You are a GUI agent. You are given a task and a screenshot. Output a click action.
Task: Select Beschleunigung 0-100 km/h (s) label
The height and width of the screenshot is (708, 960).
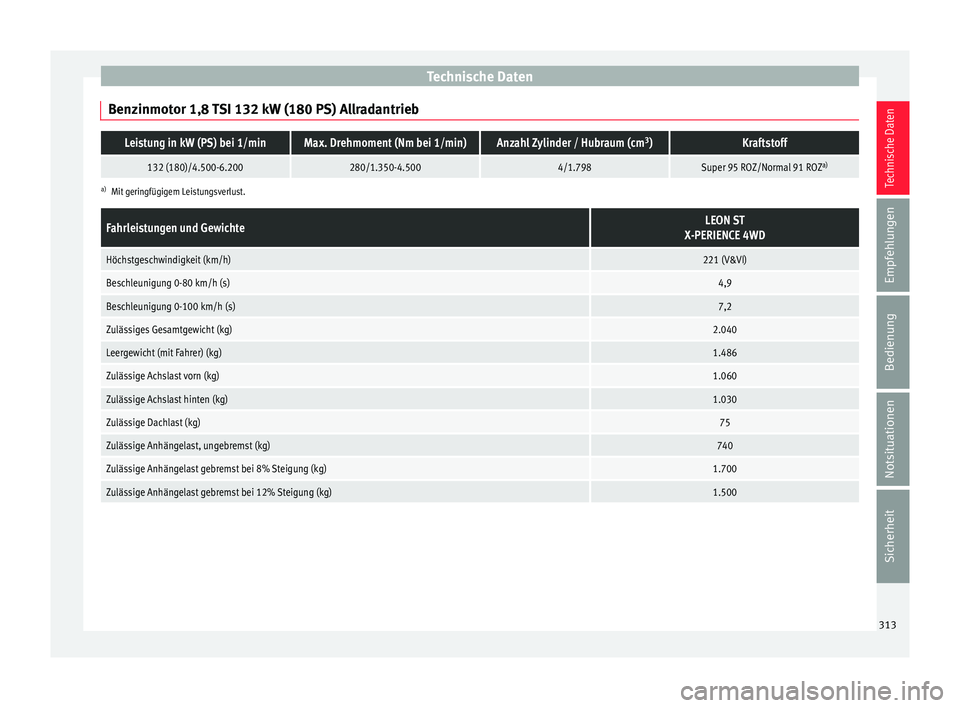[171, 306]
